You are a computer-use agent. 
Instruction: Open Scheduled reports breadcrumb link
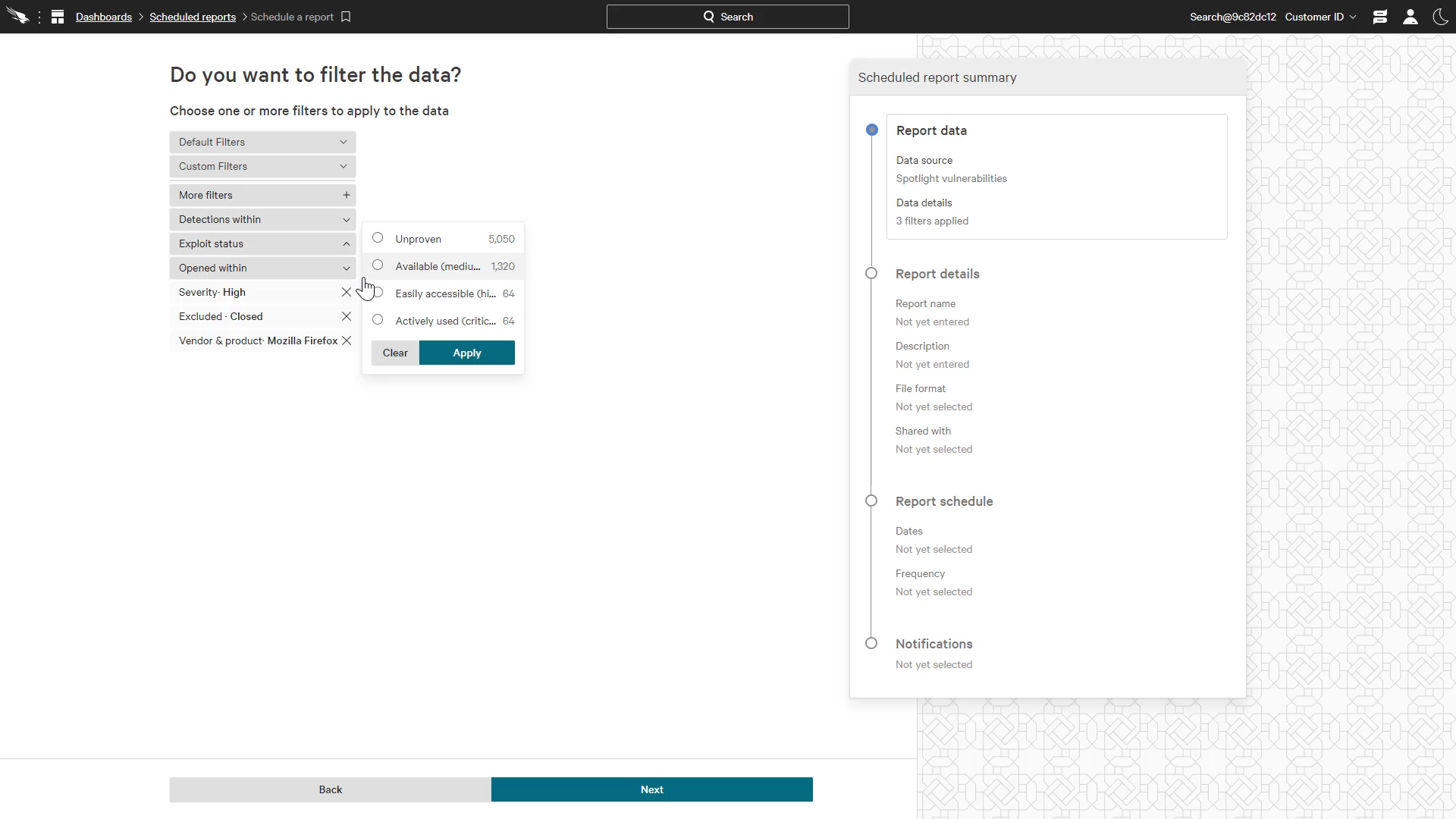[x=193, y=17]
